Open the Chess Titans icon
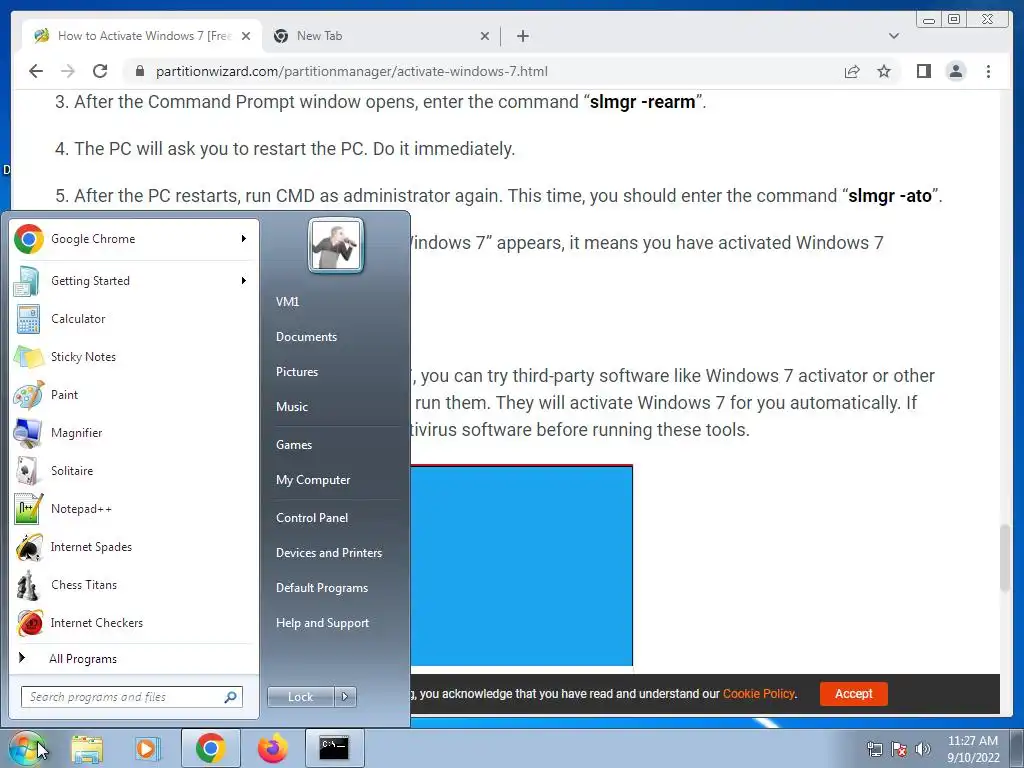 pos(28,585)
